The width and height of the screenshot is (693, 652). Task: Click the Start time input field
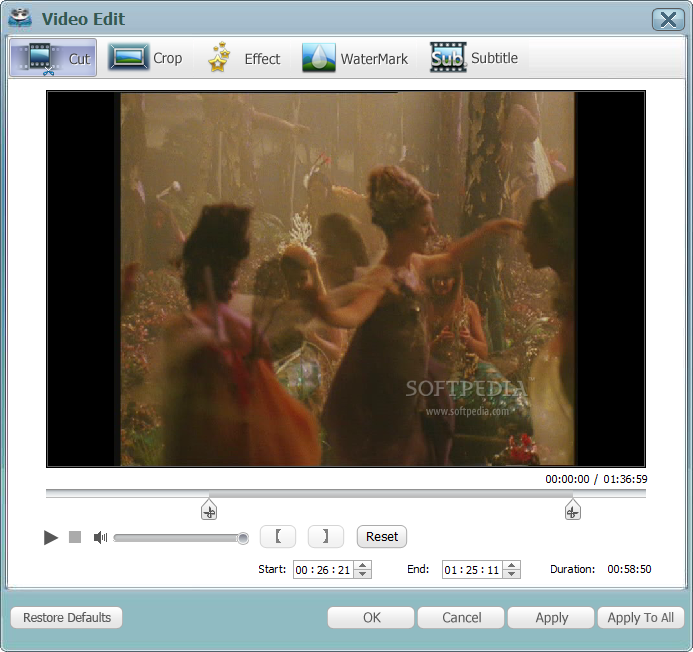pyautogui.click(x=324, y=570)
